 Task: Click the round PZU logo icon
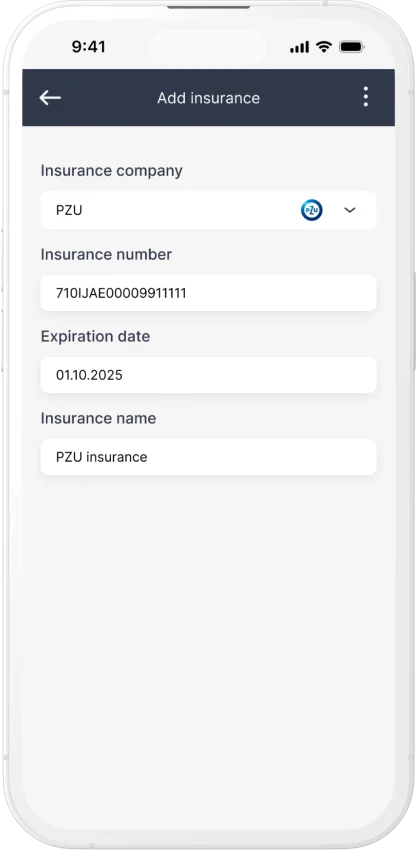pos(312,210)
